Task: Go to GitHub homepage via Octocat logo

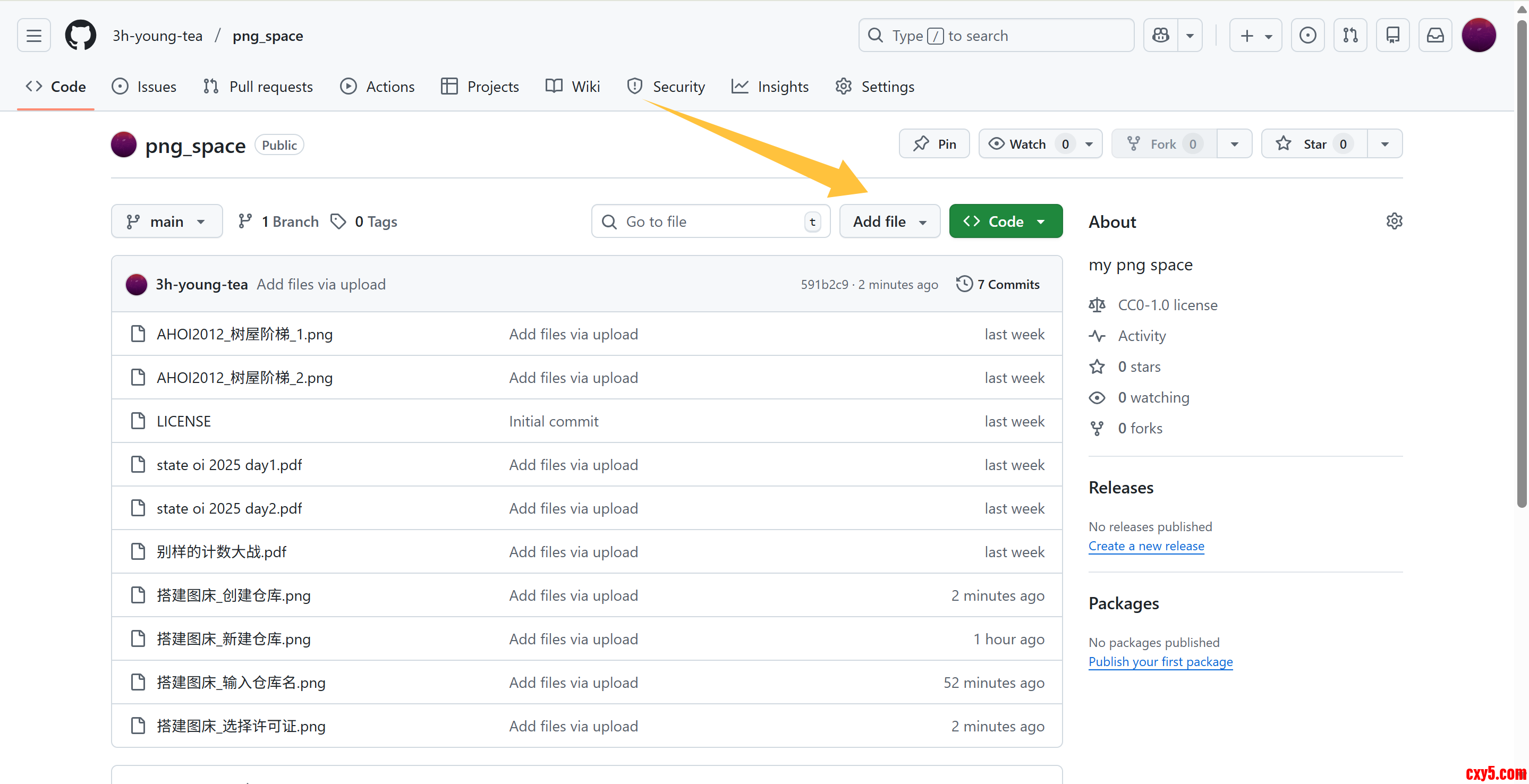Action: pyautogui.click(x=80, y=36)
